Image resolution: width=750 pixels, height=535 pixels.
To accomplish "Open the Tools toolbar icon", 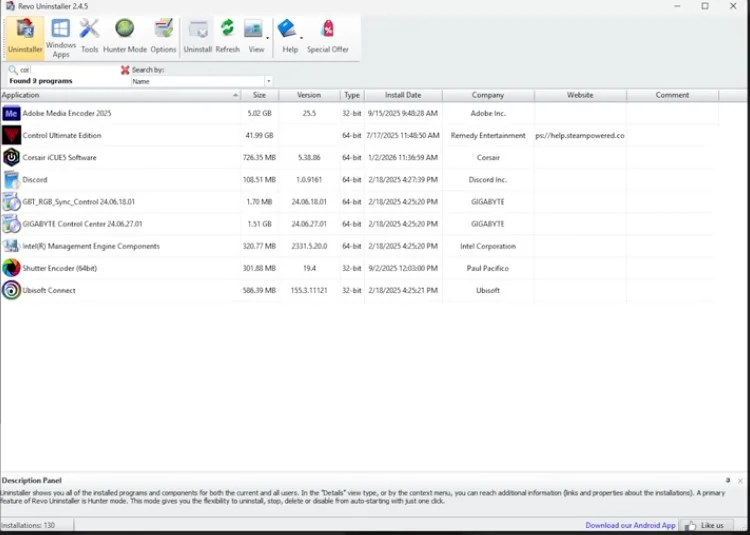I will pyautogui.click(x=90, y=36).
